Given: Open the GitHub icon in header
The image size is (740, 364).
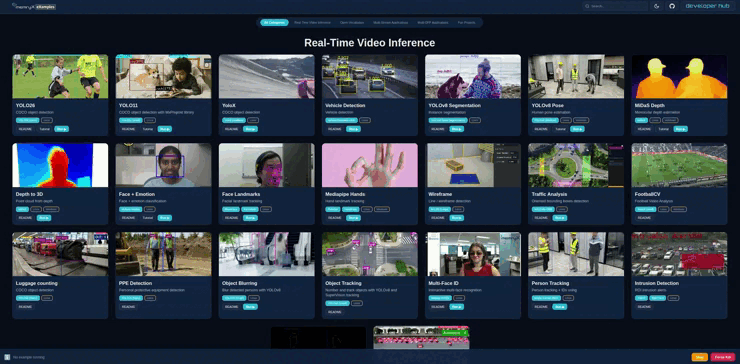Looking at the screenshot, I should click(673, 6).
